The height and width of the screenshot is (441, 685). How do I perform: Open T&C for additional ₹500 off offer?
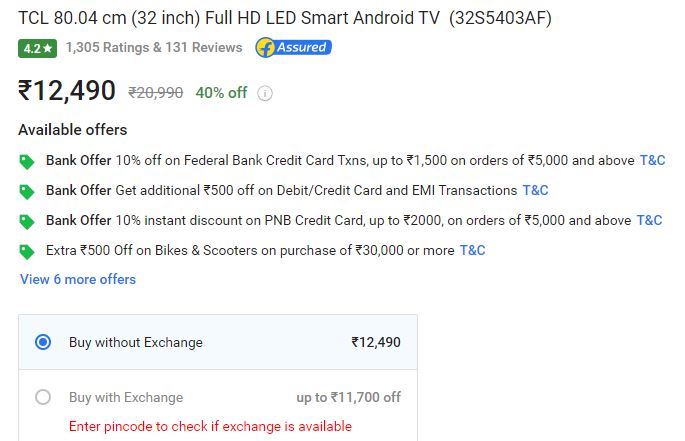pyautogui.click(x=536, y=191)
